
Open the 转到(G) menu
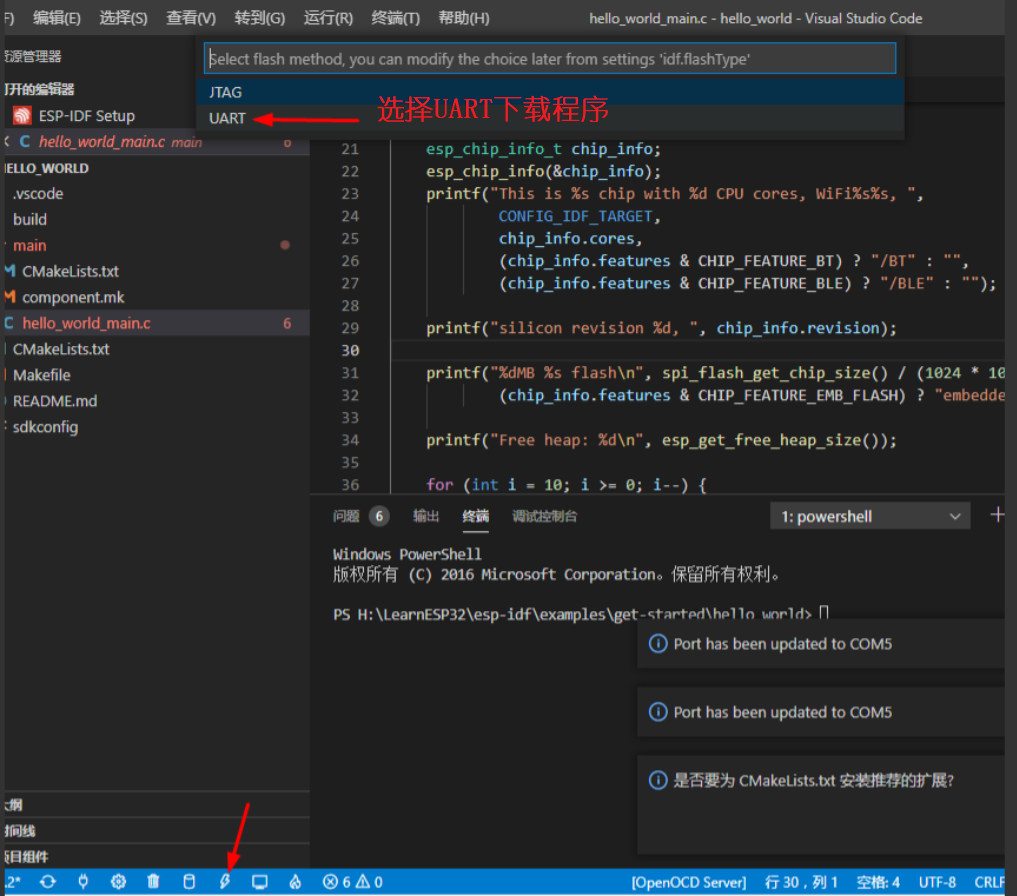(259, 18)
